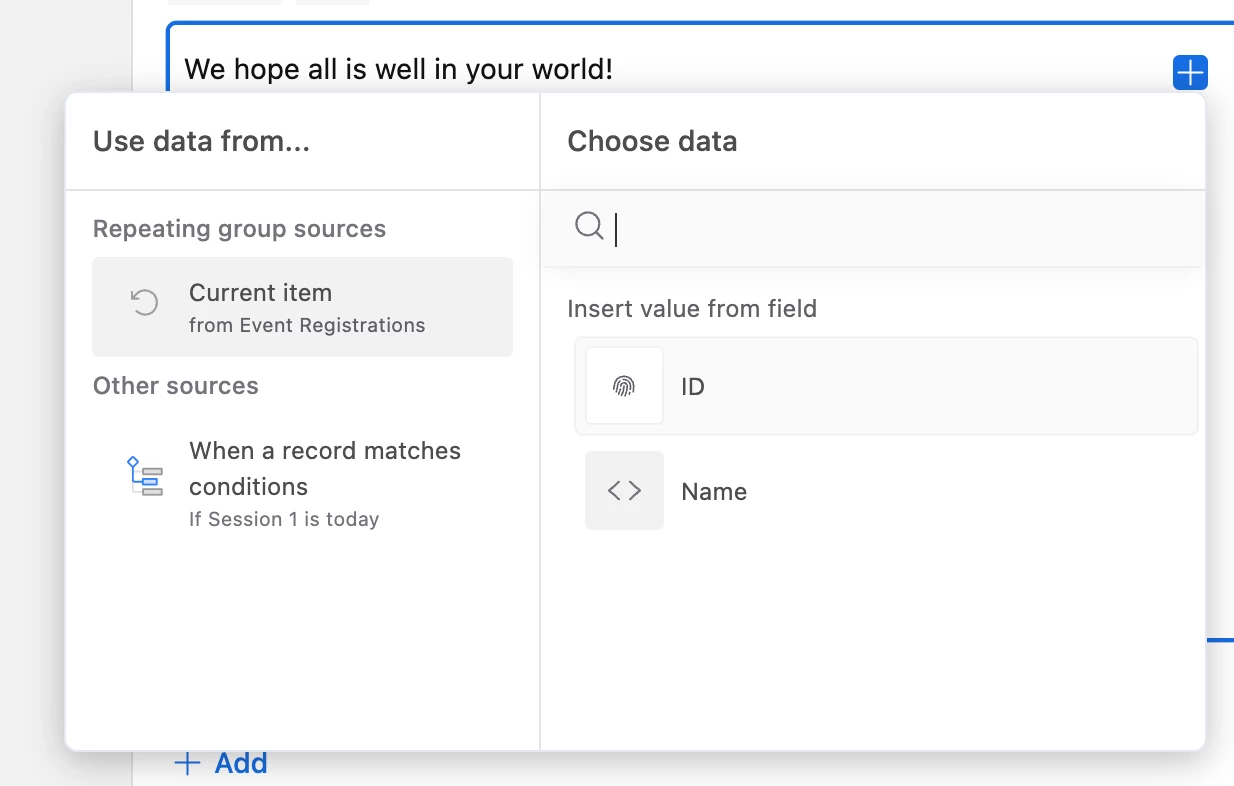Insert the ID field value
1234x786 pixels.
pyautogui.click(x=886, y=386)
